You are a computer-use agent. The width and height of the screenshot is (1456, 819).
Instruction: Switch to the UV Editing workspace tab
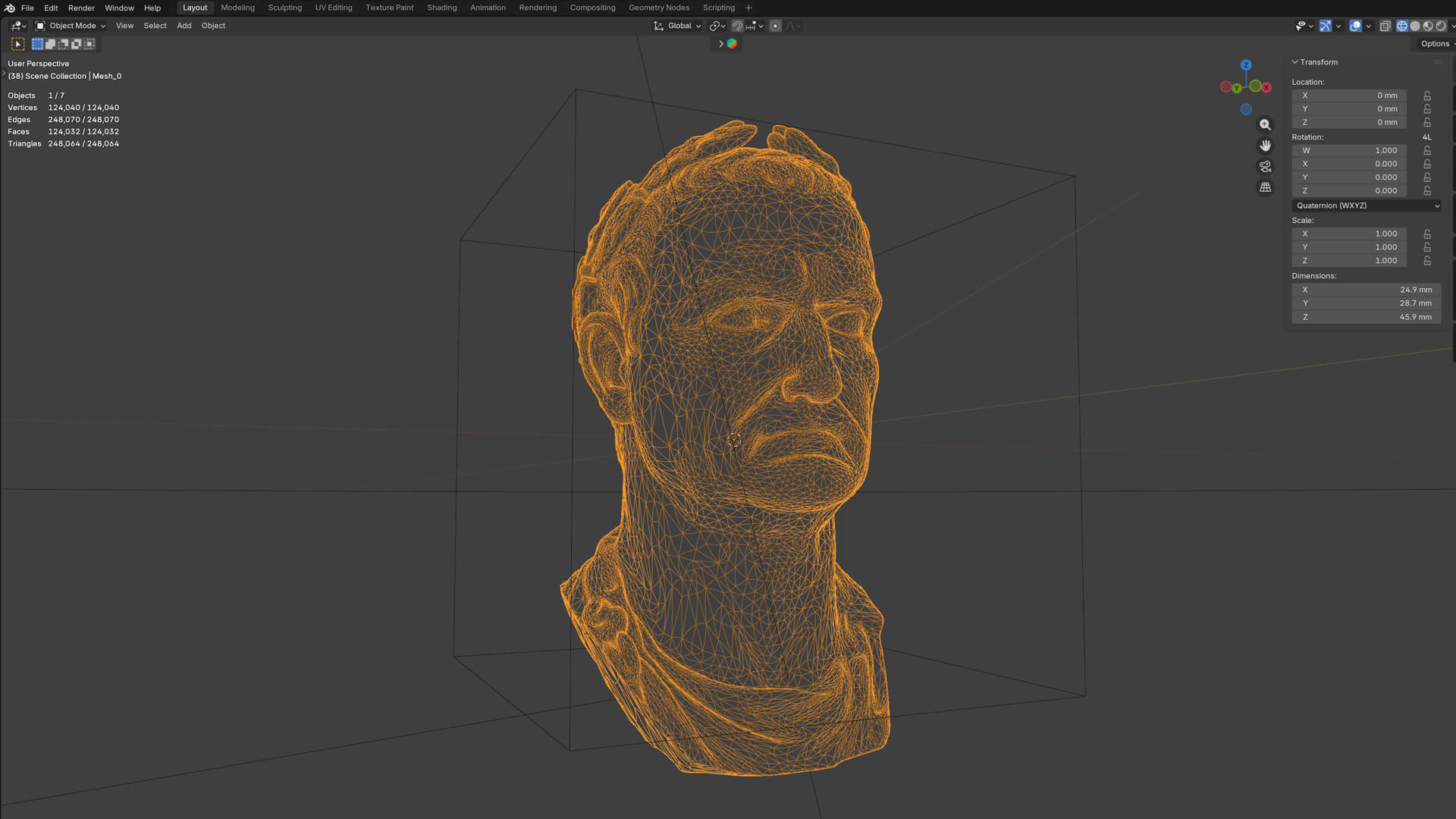coord(334,8)
